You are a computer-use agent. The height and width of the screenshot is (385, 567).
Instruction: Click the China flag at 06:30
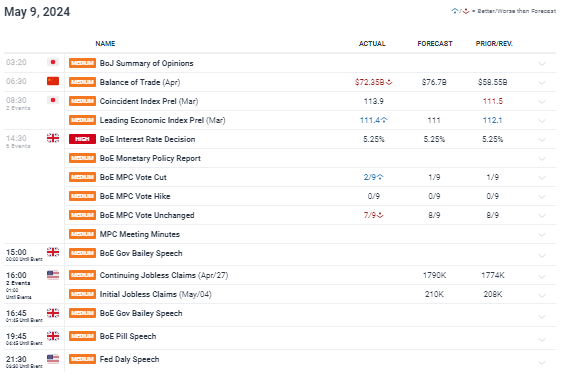pyautogui.click(x=53, y=81)
